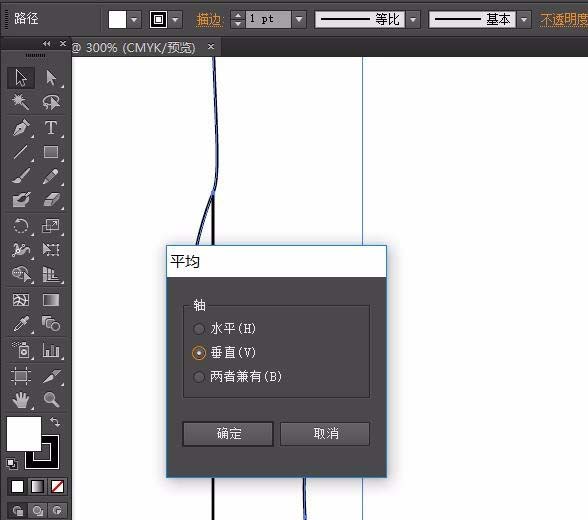Switch to Draw Normal mode

18,511
